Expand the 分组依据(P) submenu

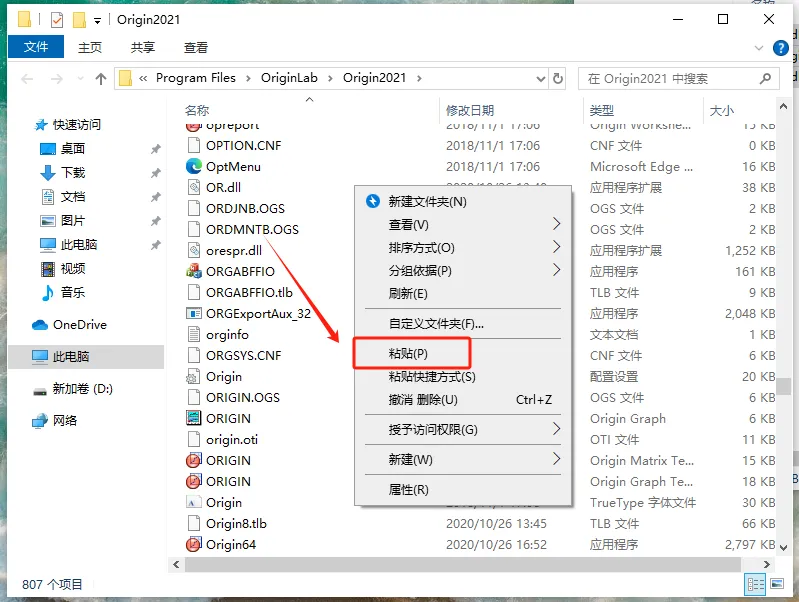click(x=556, y=270)
